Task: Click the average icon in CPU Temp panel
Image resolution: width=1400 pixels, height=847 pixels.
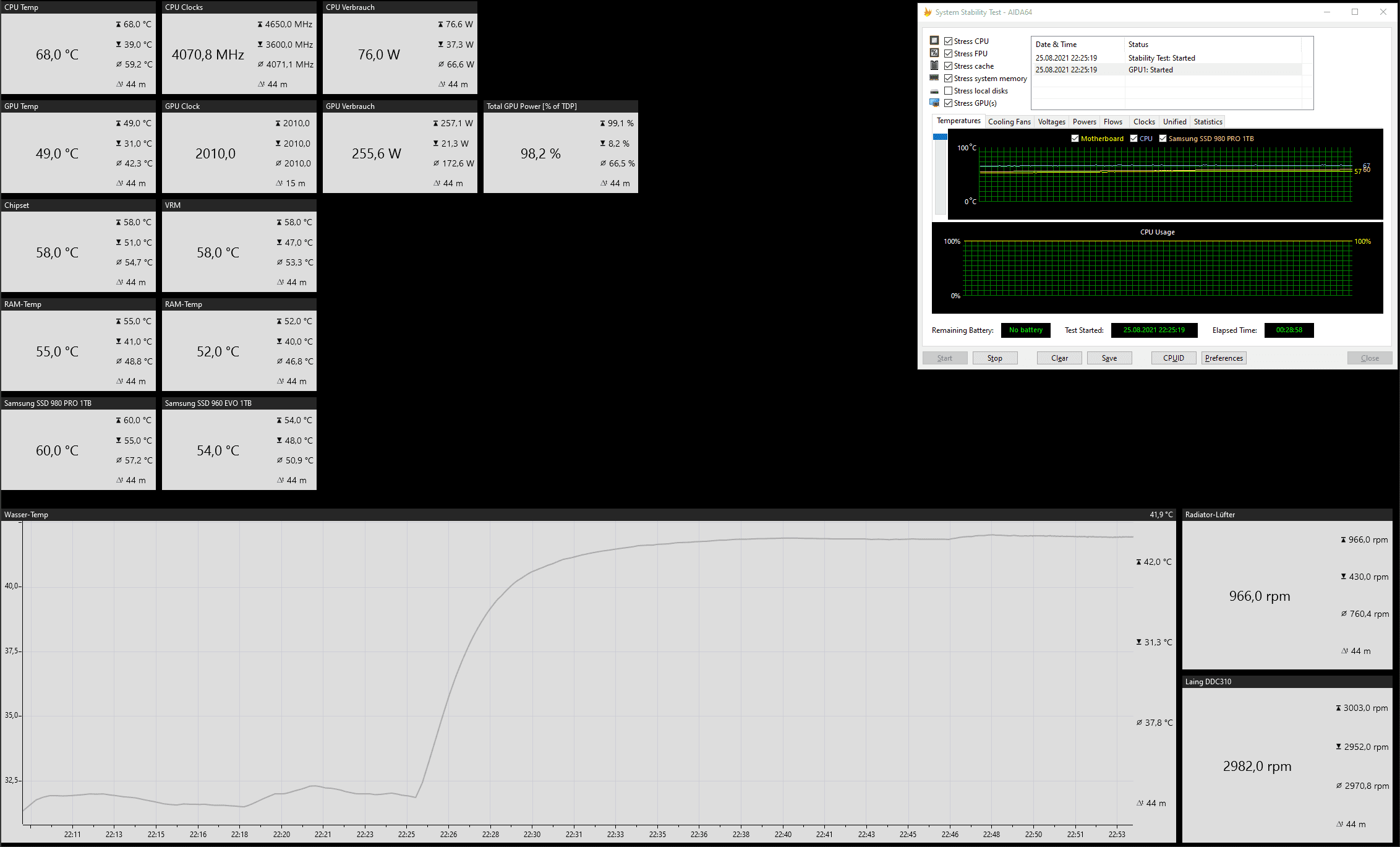Action: 119,64
